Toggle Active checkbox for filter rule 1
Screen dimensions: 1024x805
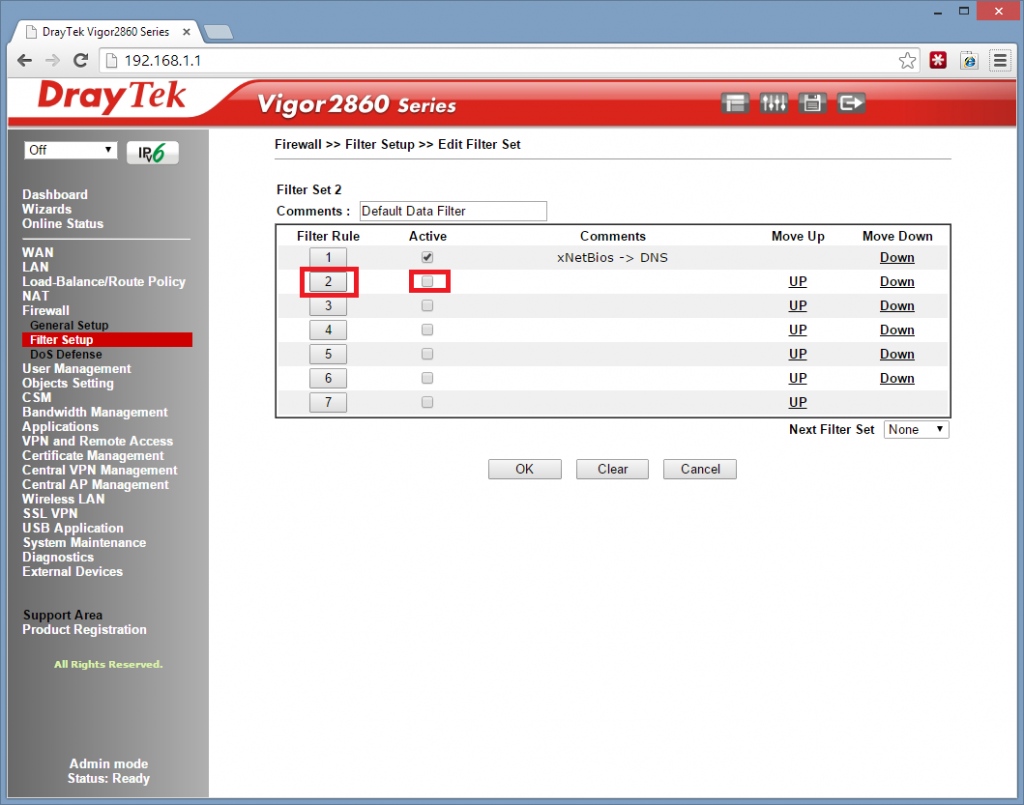click(x=427, y=257)
